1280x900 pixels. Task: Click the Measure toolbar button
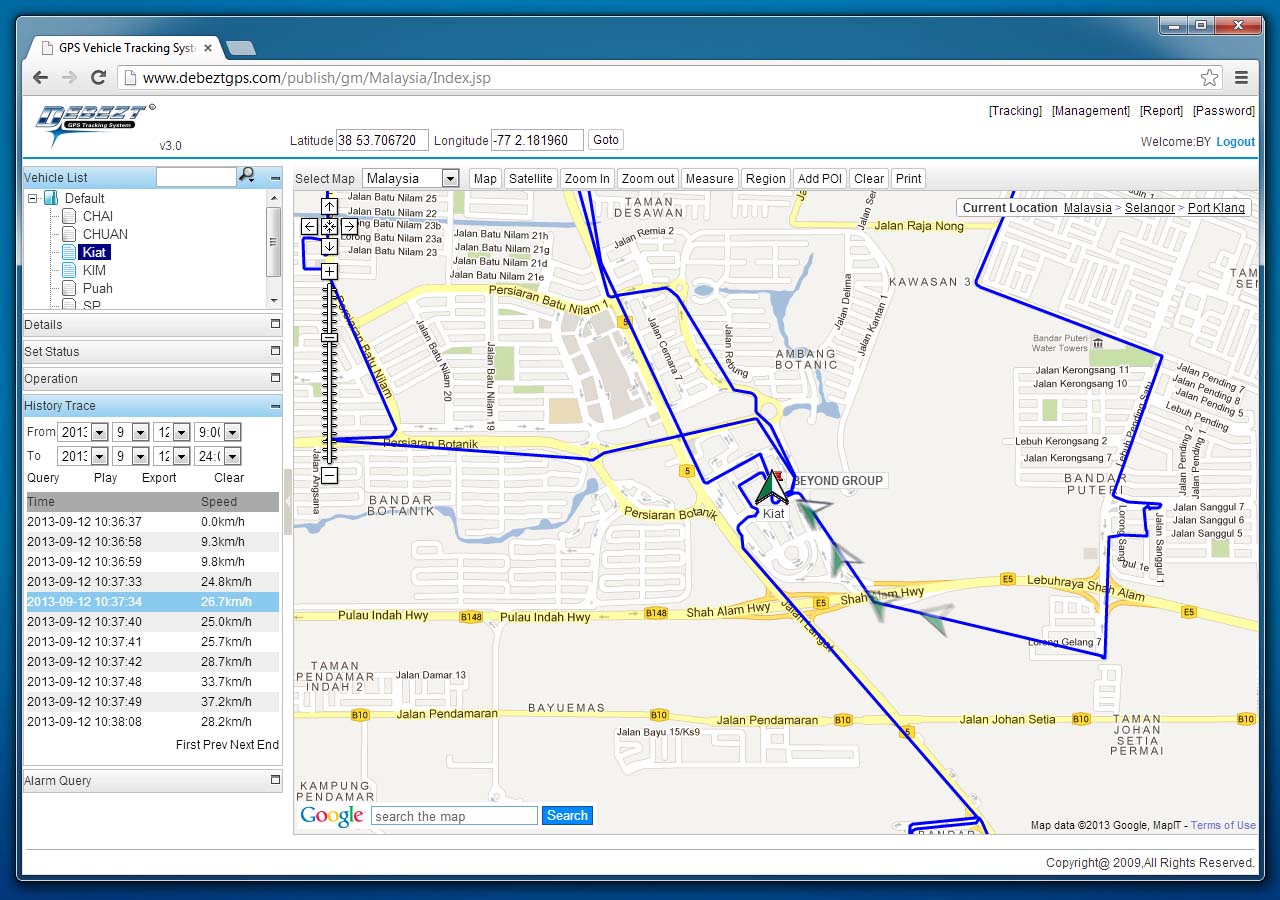709,178
